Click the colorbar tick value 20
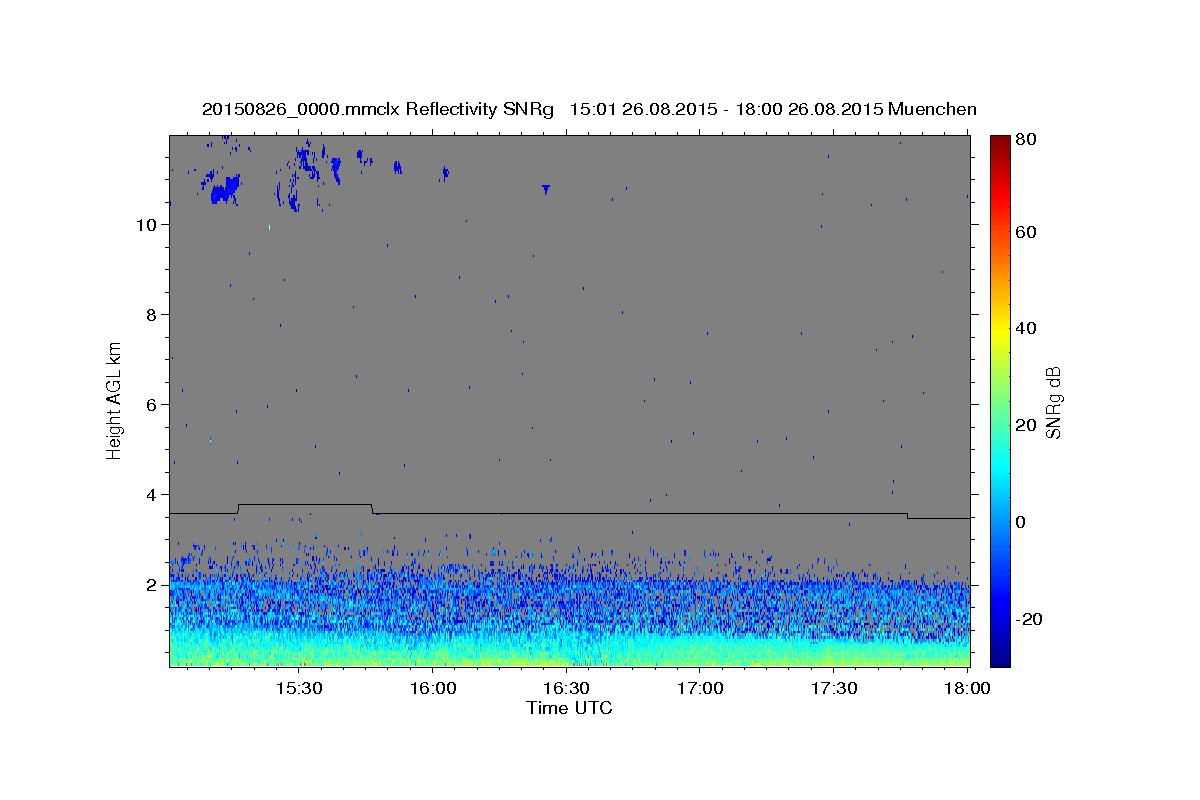1200x800 pixels. pos(1028,425)
